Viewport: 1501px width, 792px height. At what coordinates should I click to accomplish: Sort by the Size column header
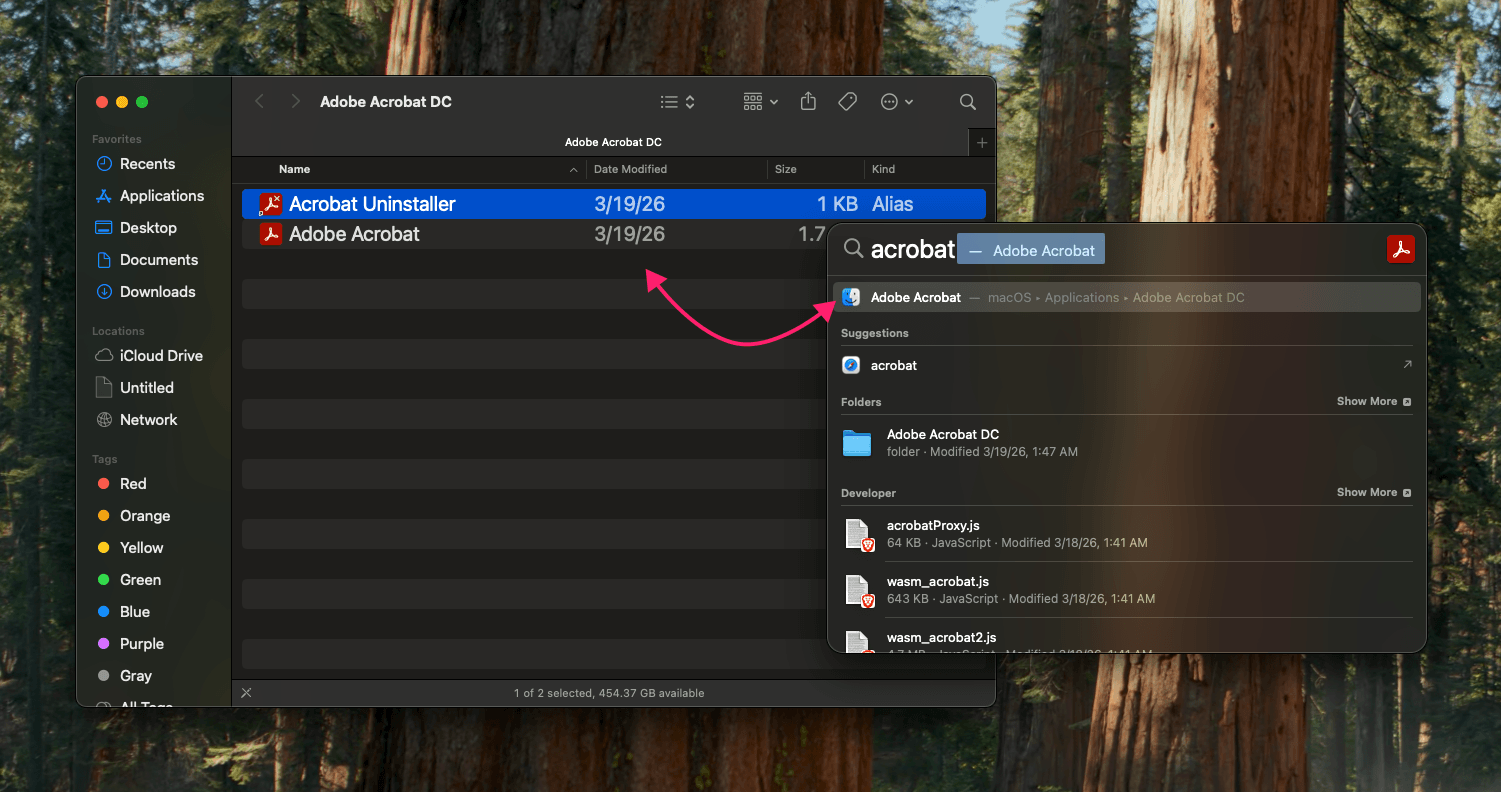click(786, 169)
